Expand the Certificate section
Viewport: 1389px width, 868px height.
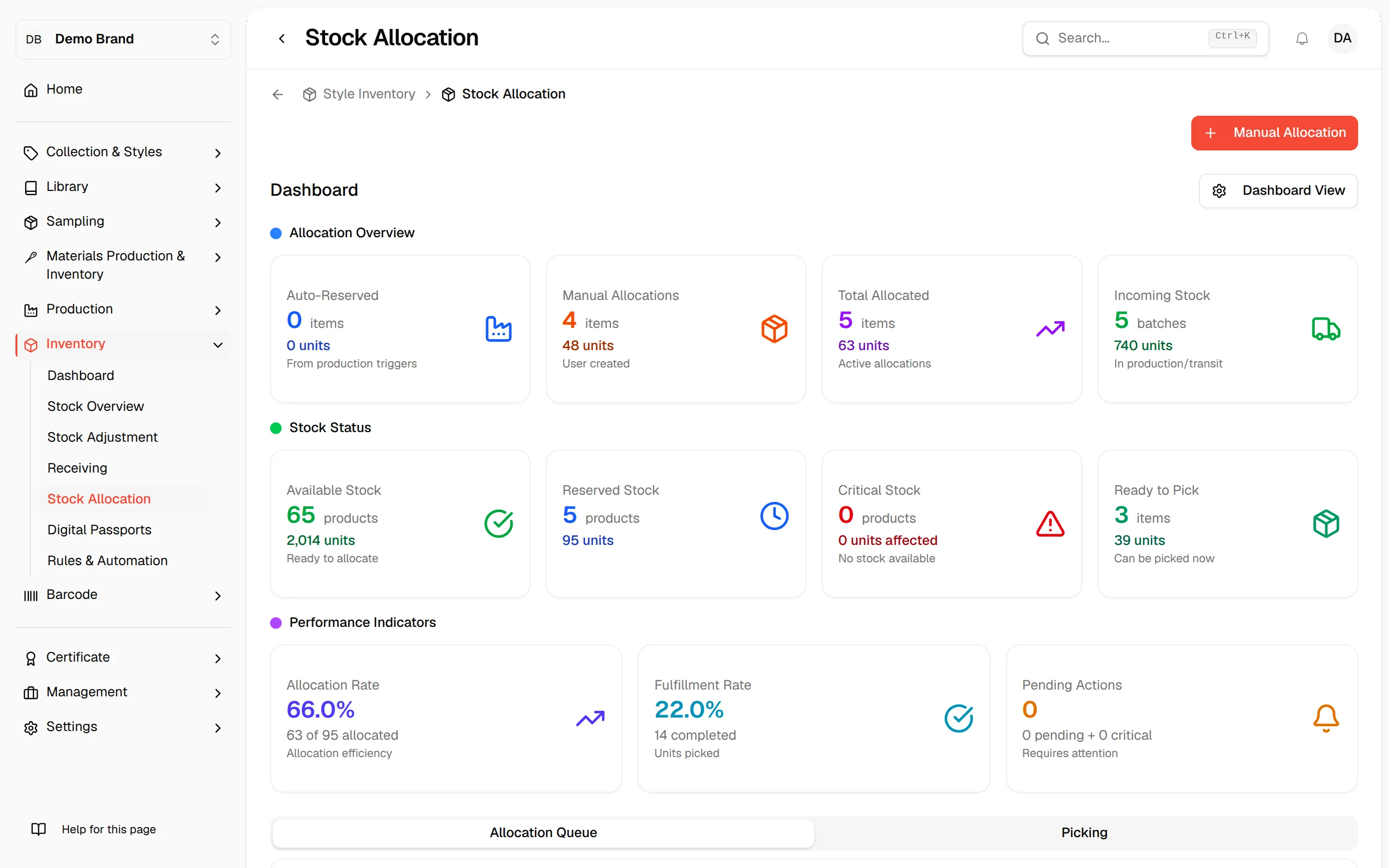click(x=123, y=657)
